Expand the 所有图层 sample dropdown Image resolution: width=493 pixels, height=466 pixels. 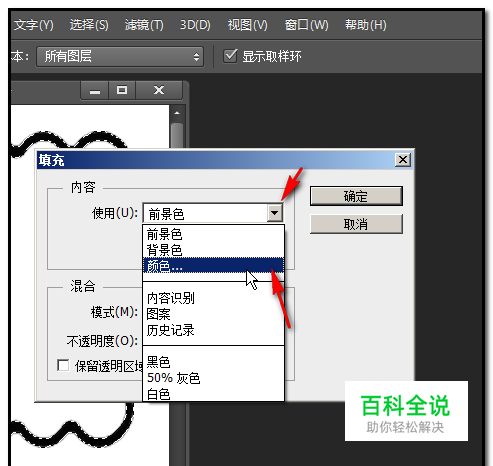(120, 56)
